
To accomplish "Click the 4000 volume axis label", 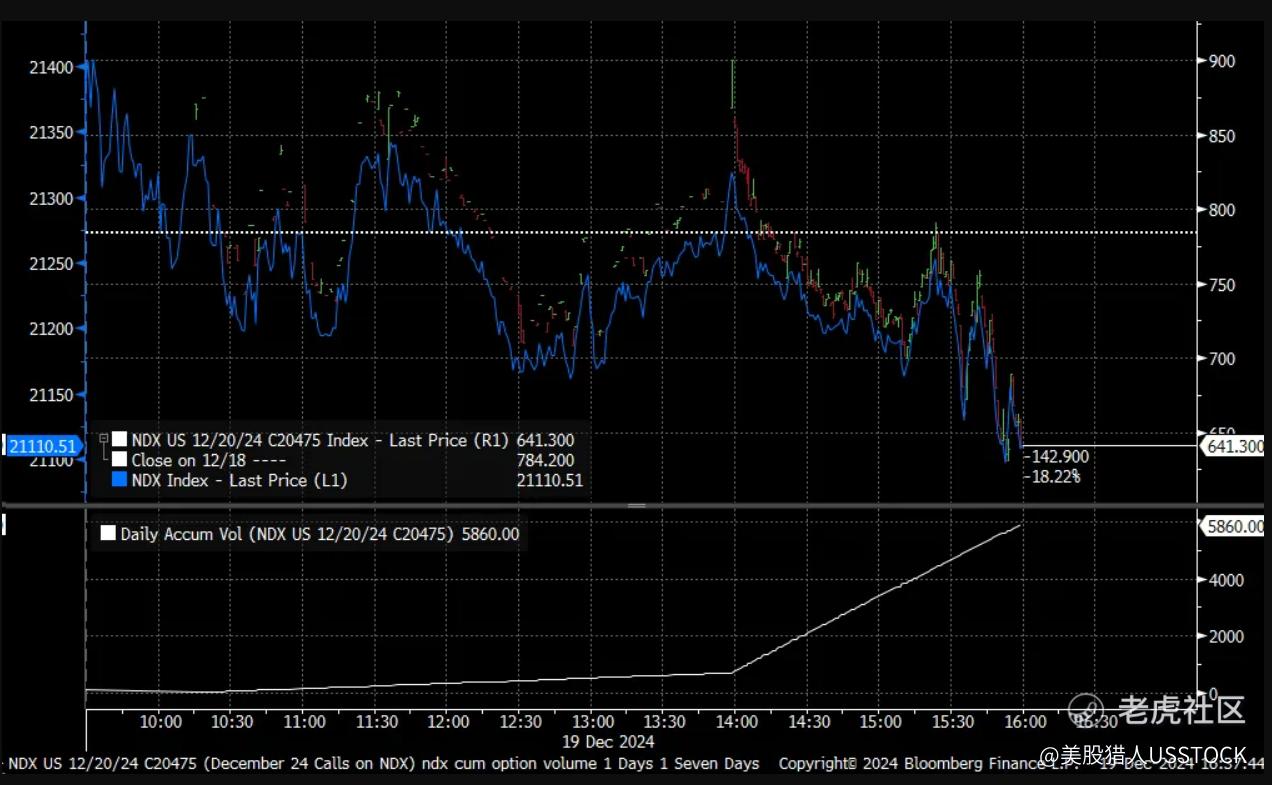I will click(1225, 580).
